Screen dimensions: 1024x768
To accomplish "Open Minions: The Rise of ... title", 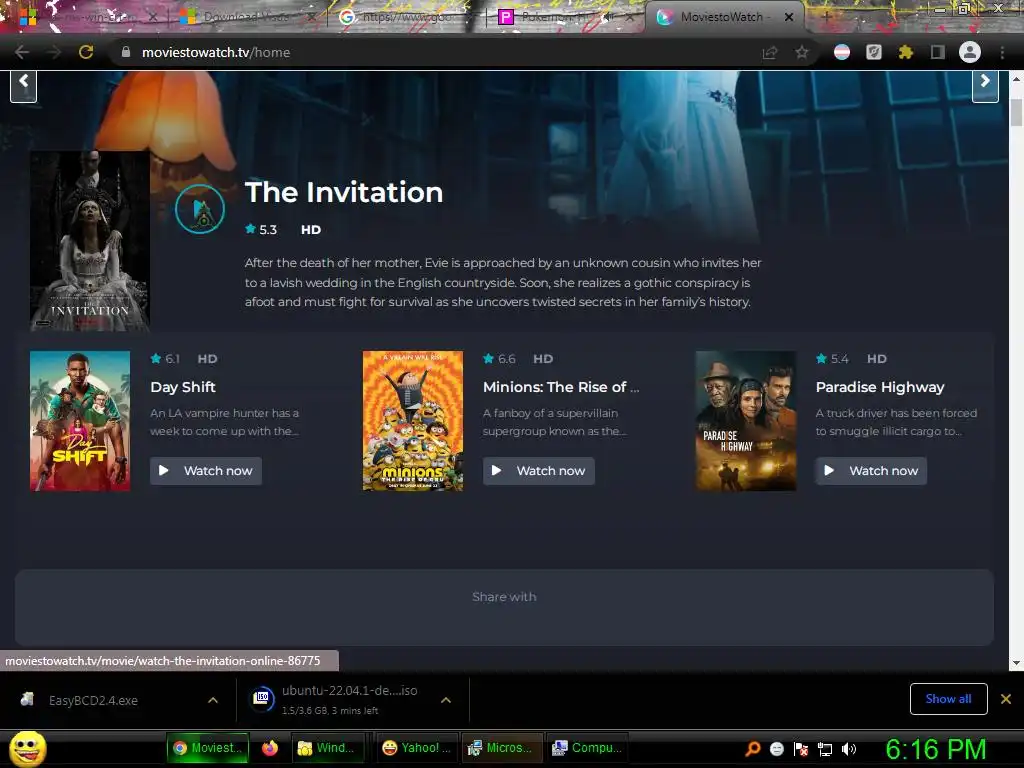I will tap(561, 387).
